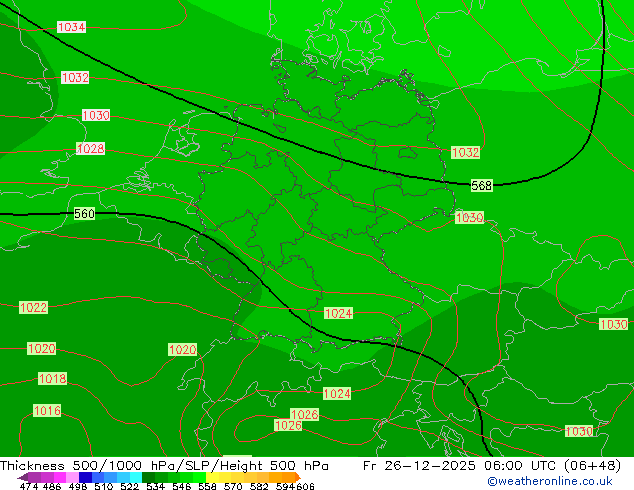Click the 606 legend value
The image size is (634, 490).
305,486
